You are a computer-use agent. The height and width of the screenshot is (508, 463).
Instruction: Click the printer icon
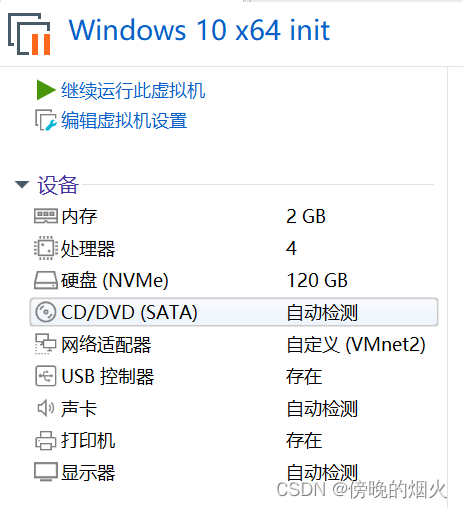pyautogui.click(x=45, y=440)
